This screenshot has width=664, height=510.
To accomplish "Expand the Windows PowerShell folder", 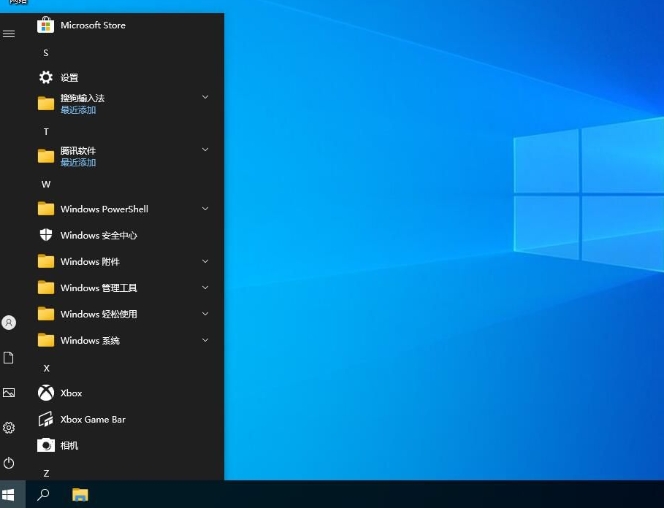I will click(x=120, y=209).
